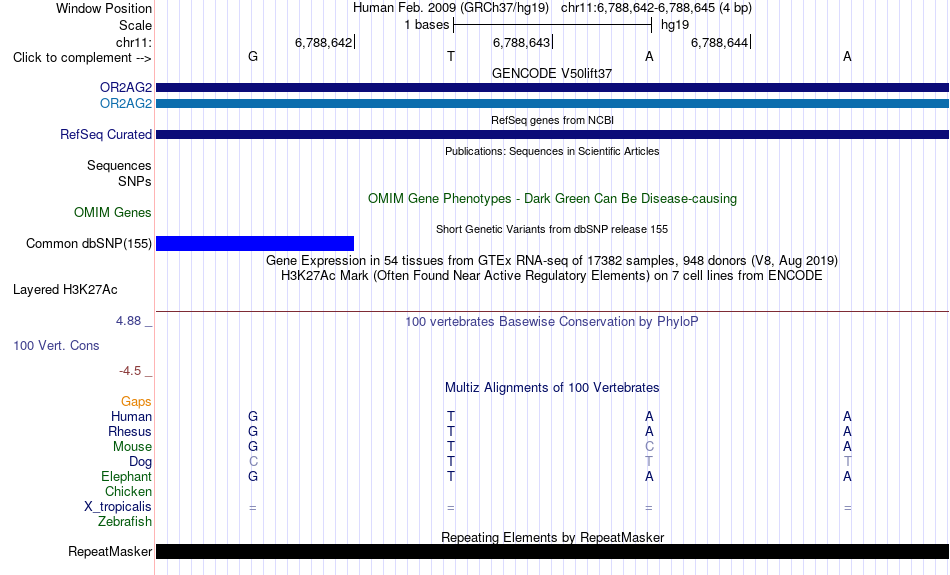The image size is (950, 575).
Task: Click the -4.5 PhyloP lower limit value
Action: click(x=130, y=371)
